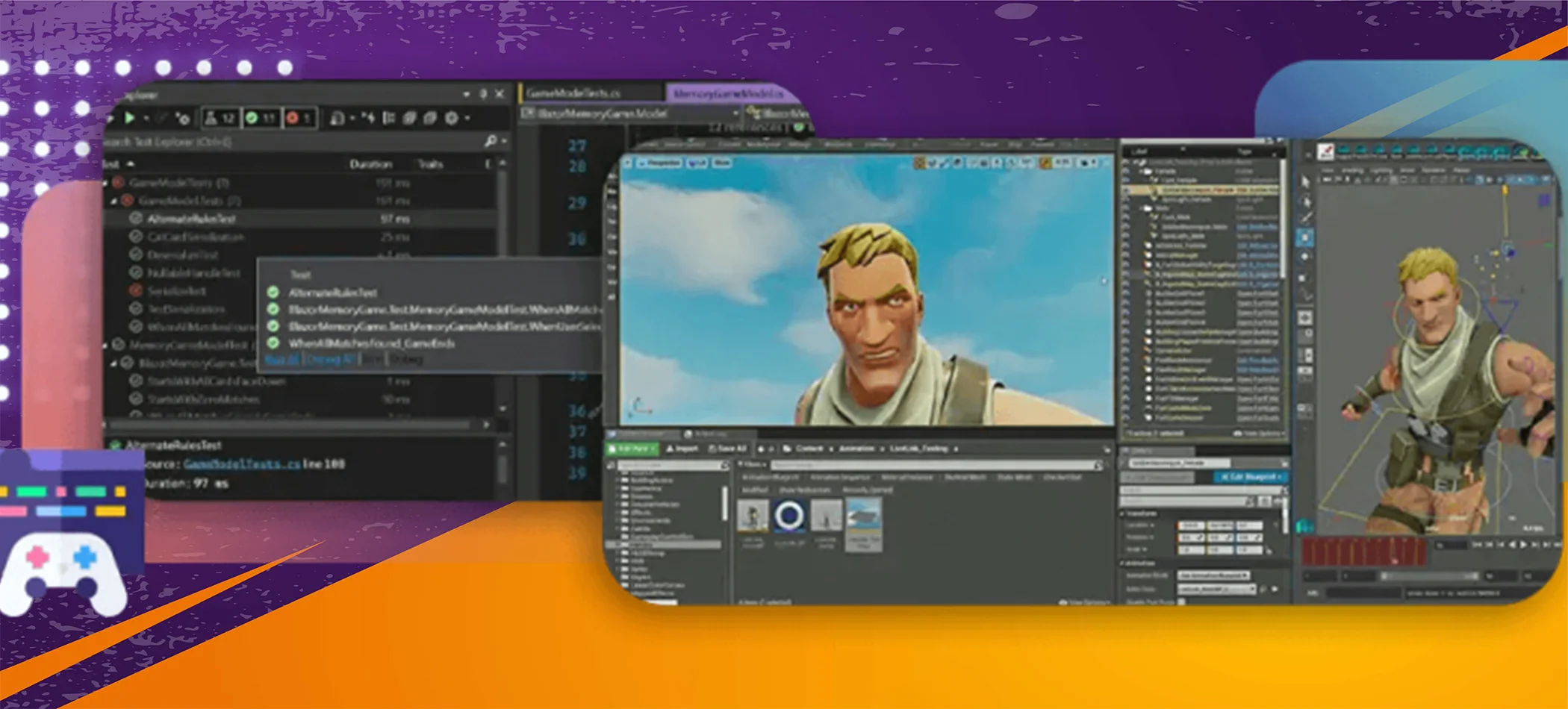
Task: Click Import in the Content Browser
Action: coord(682,449)
